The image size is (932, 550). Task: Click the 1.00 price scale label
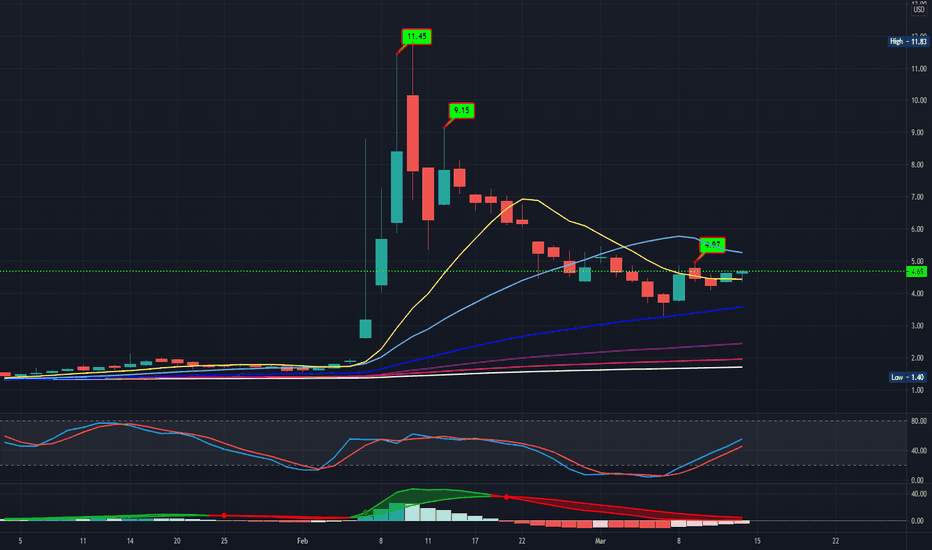[918, 390]
